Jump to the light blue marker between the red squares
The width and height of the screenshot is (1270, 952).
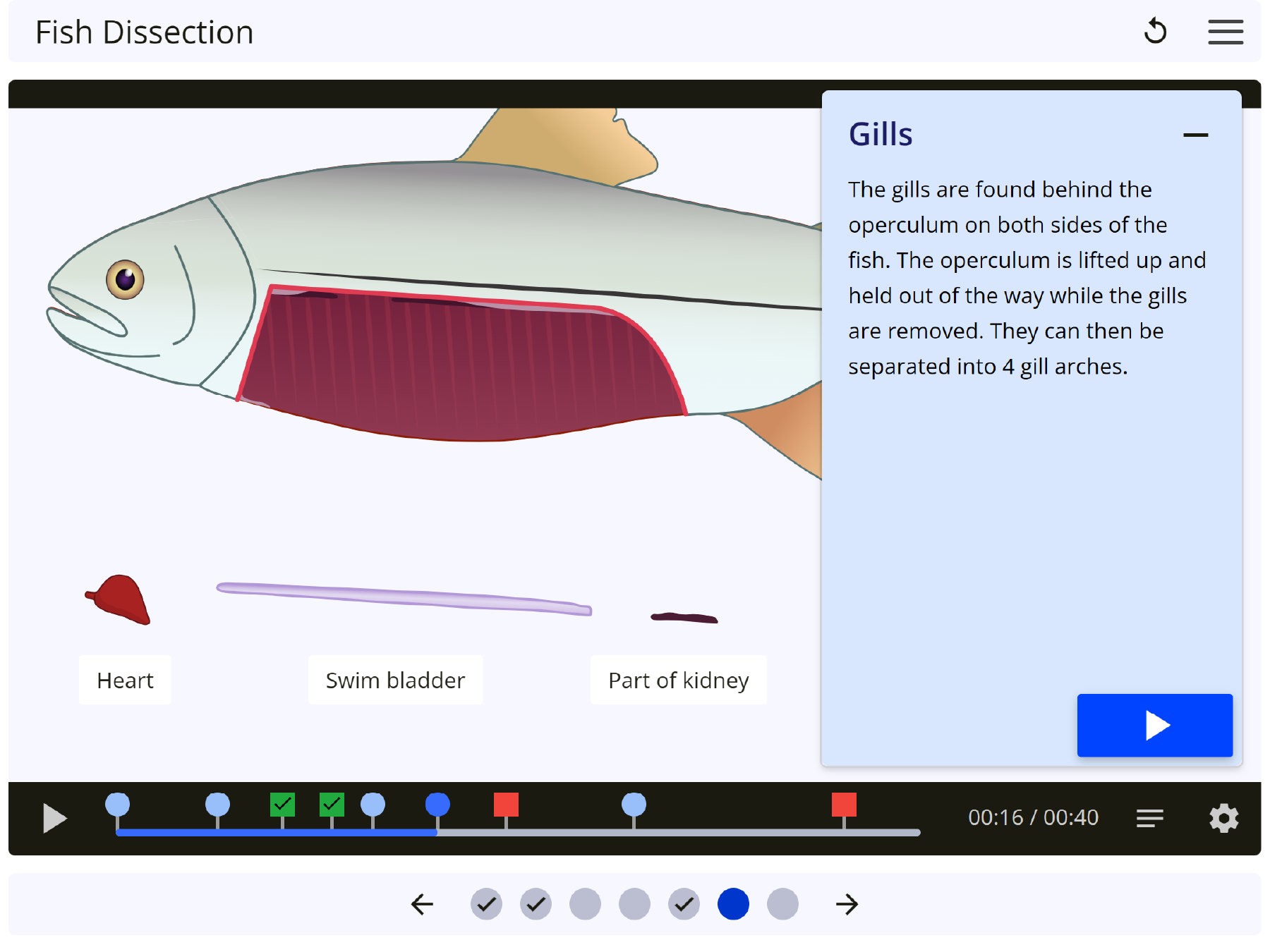tap(634, 805)
